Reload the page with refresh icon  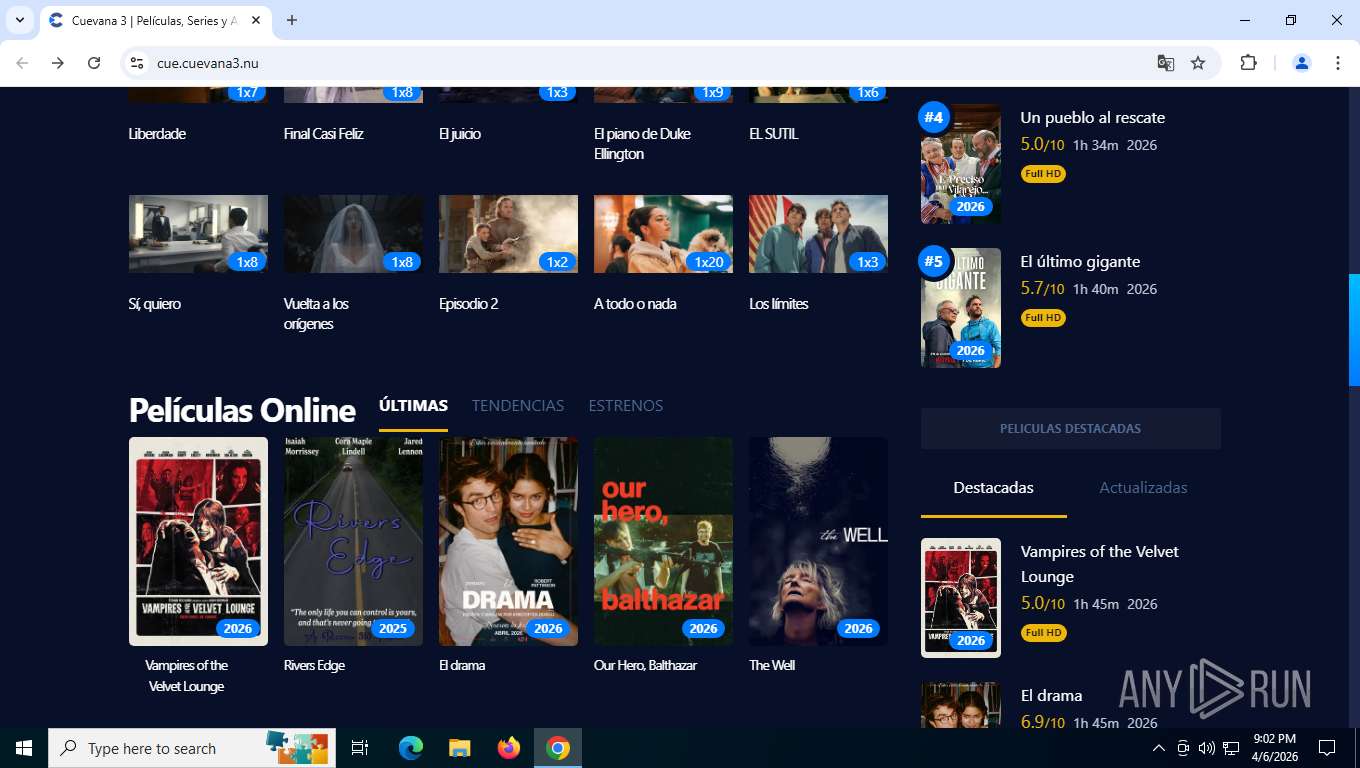pos(94,63)
